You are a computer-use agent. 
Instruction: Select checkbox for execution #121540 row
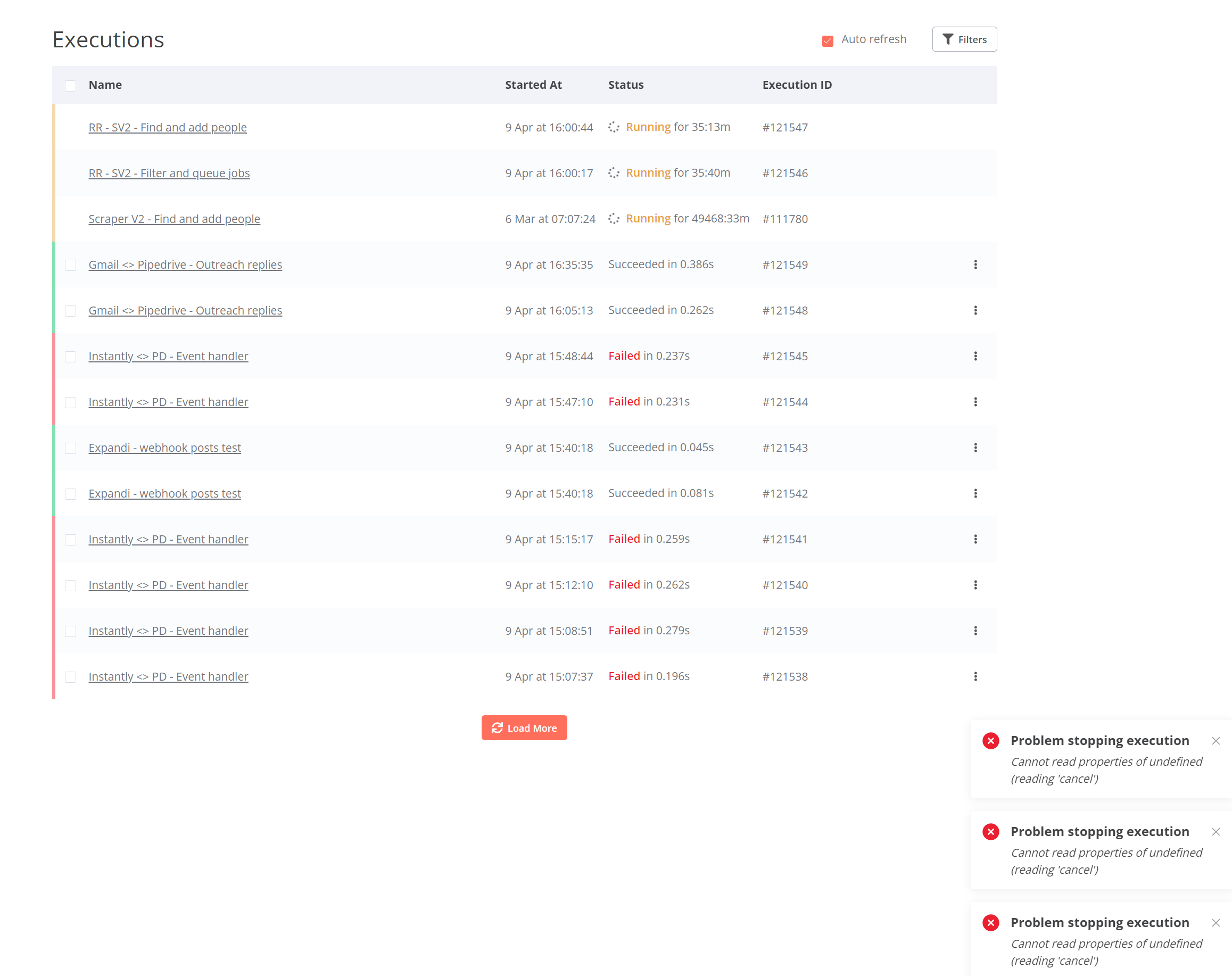point(70,585)
